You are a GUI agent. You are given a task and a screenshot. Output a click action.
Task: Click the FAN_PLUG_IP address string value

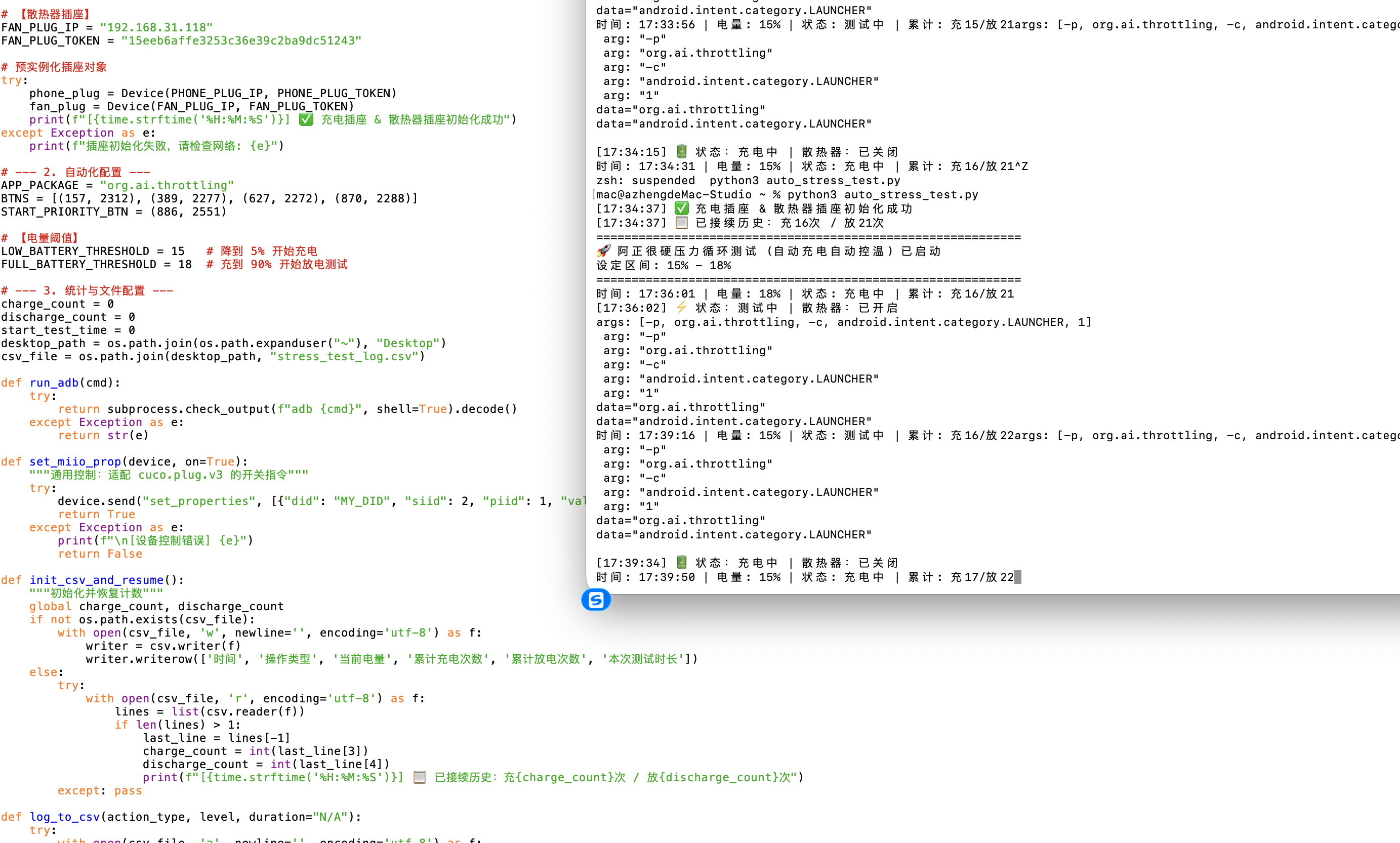click(156, 27)
